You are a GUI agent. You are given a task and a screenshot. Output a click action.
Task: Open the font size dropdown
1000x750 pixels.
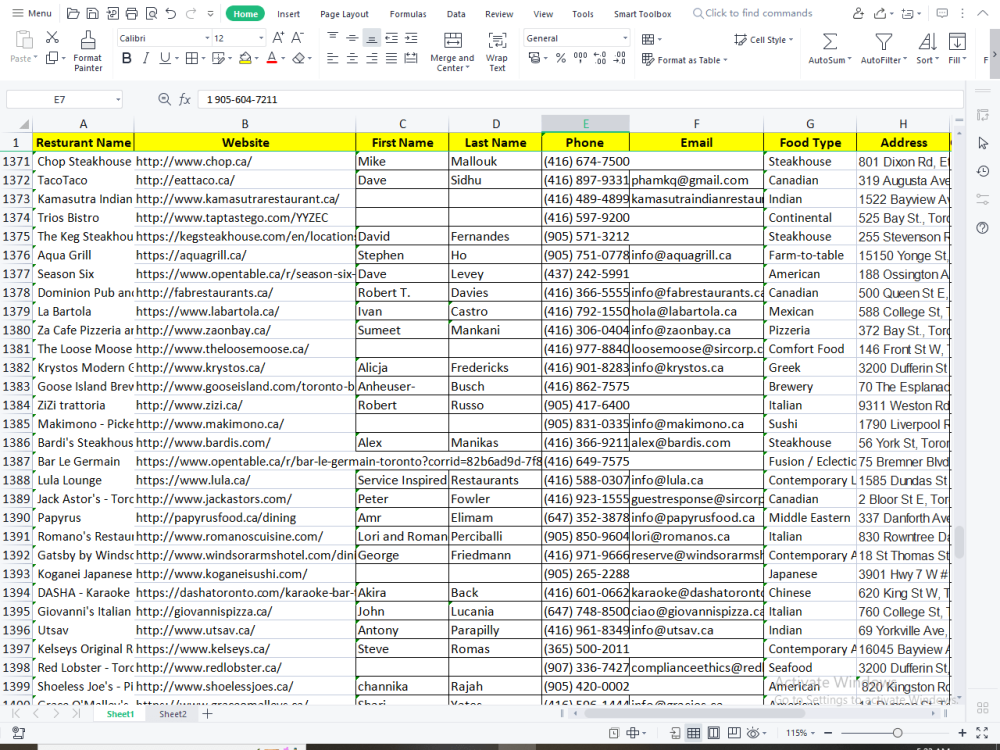click(260, 38)
